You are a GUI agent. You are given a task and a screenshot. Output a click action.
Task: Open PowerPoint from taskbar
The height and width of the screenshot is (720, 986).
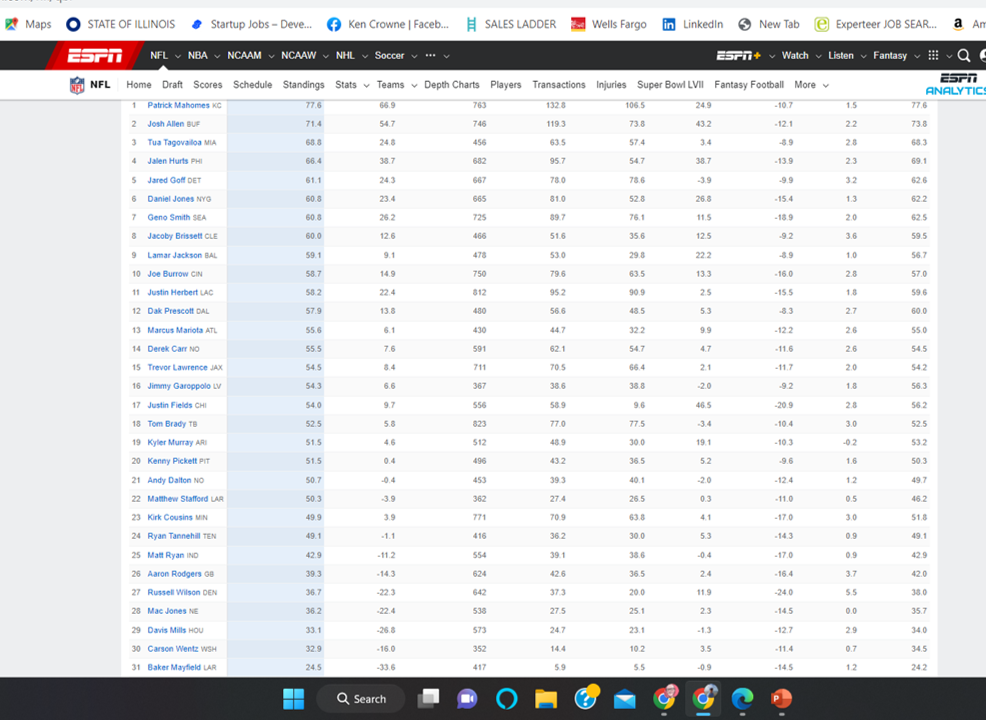click(781, 699)
